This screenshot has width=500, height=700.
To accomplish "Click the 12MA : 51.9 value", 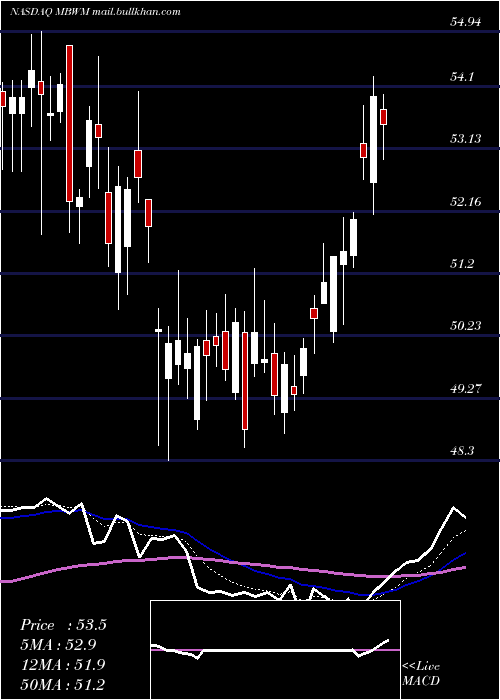I will point(63,665).
